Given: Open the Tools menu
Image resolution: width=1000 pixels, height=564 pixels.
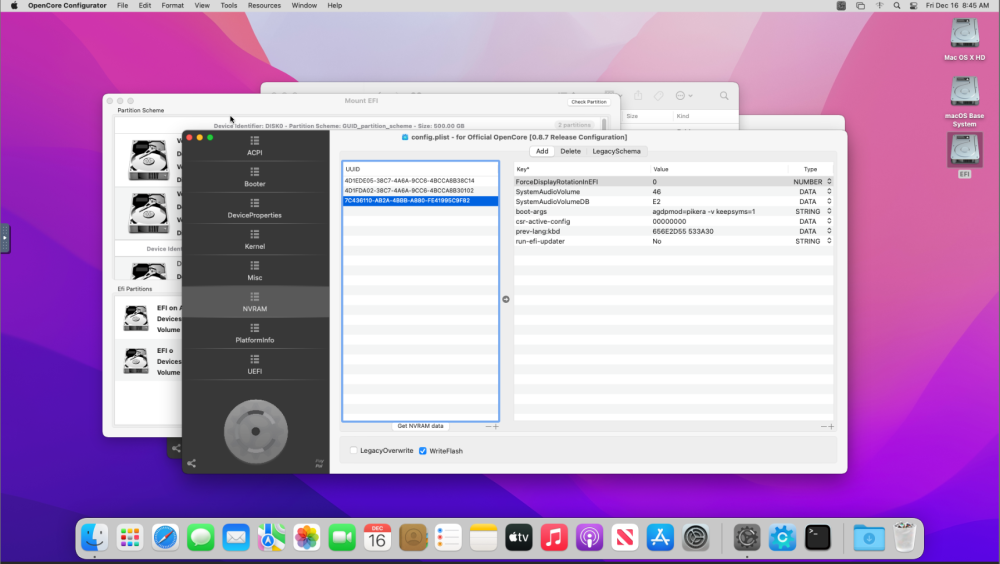Looking at the screenshot, I should [228, 5].
